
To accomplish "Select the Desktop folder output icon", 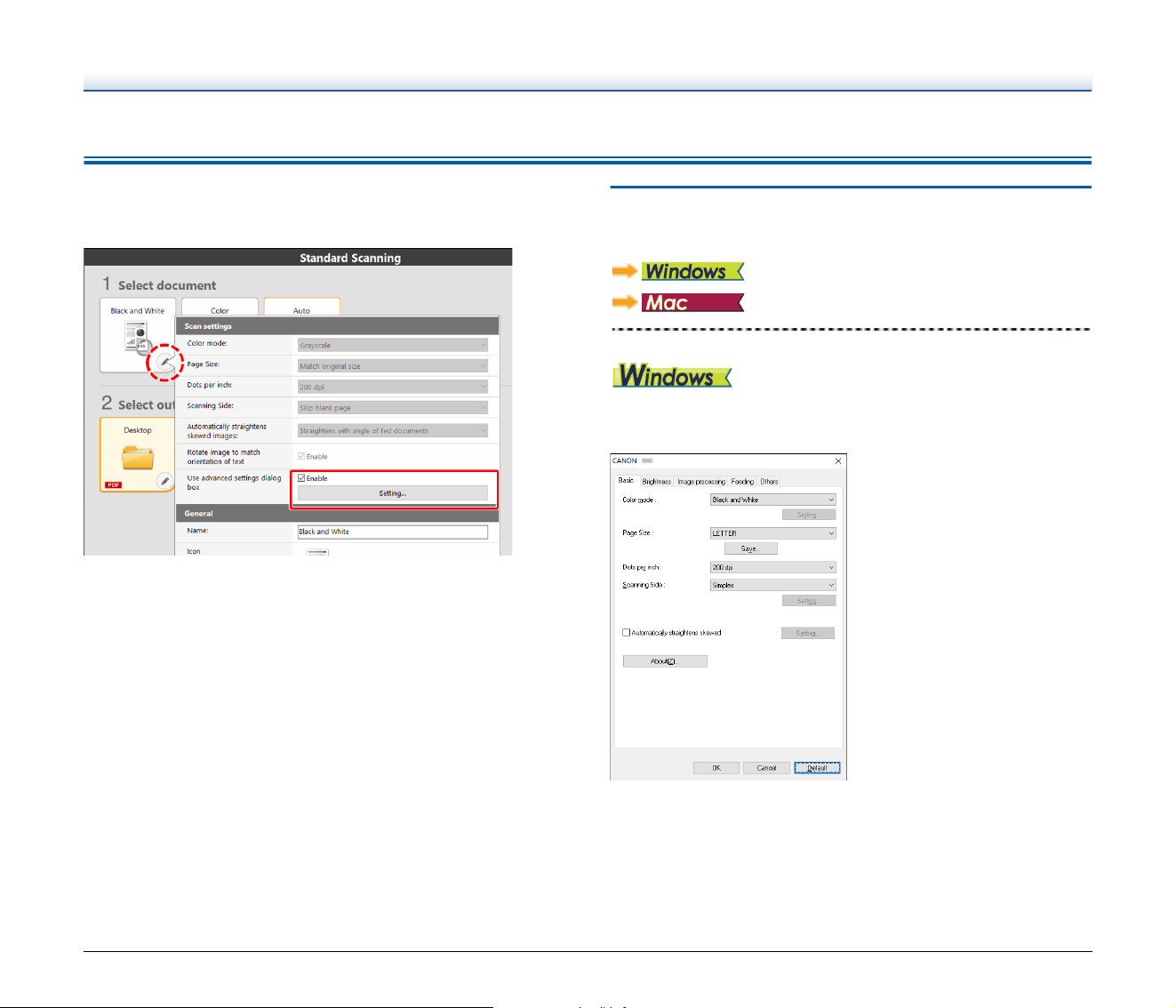I will pos(138,458).
